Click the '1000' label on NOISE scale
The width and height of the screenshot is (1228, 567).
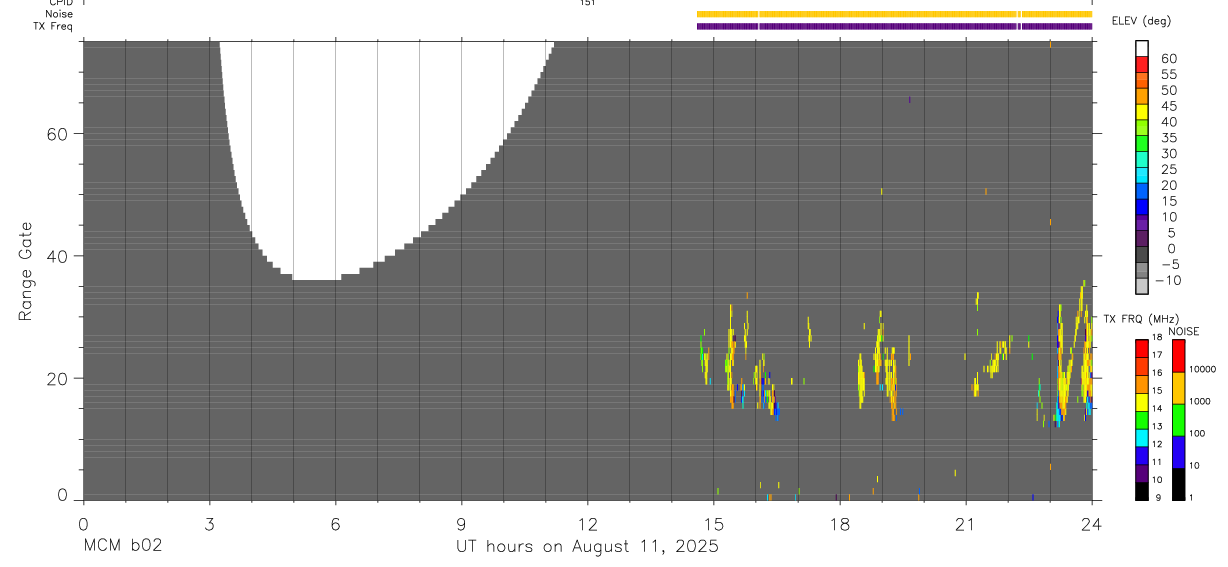click(1200, 401)
